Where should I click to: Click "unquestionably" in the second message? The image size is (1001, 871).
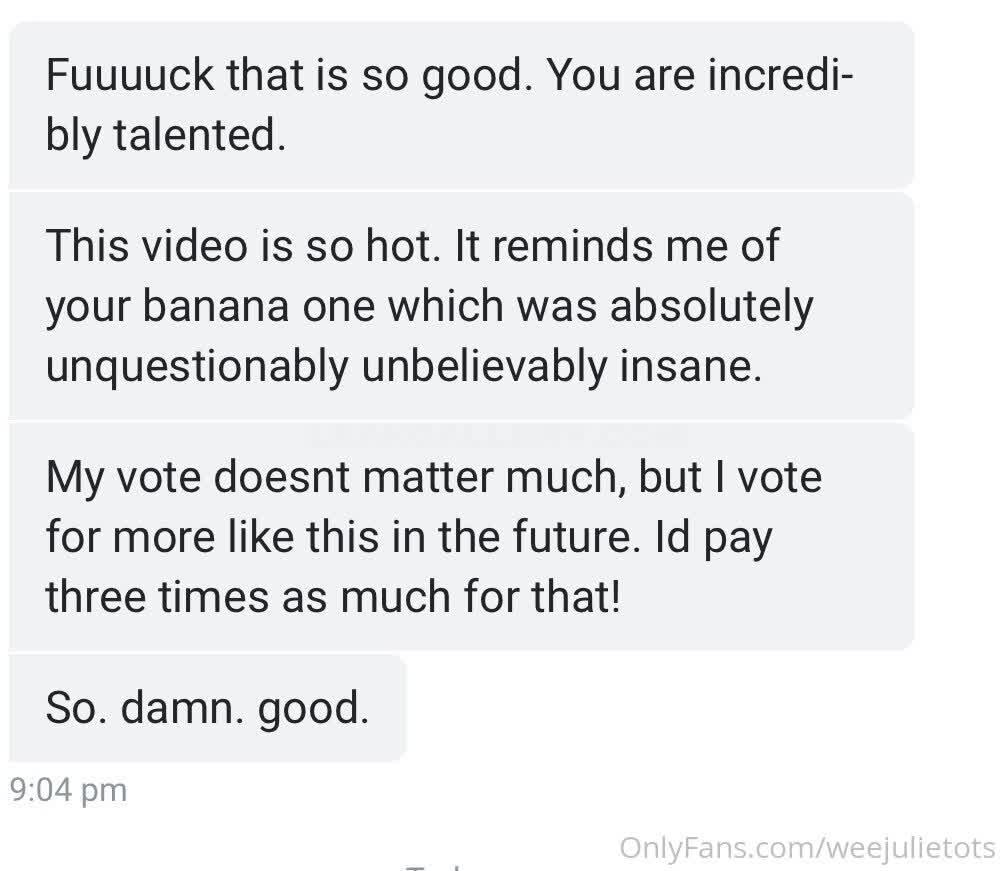click(x=195, y=366)
